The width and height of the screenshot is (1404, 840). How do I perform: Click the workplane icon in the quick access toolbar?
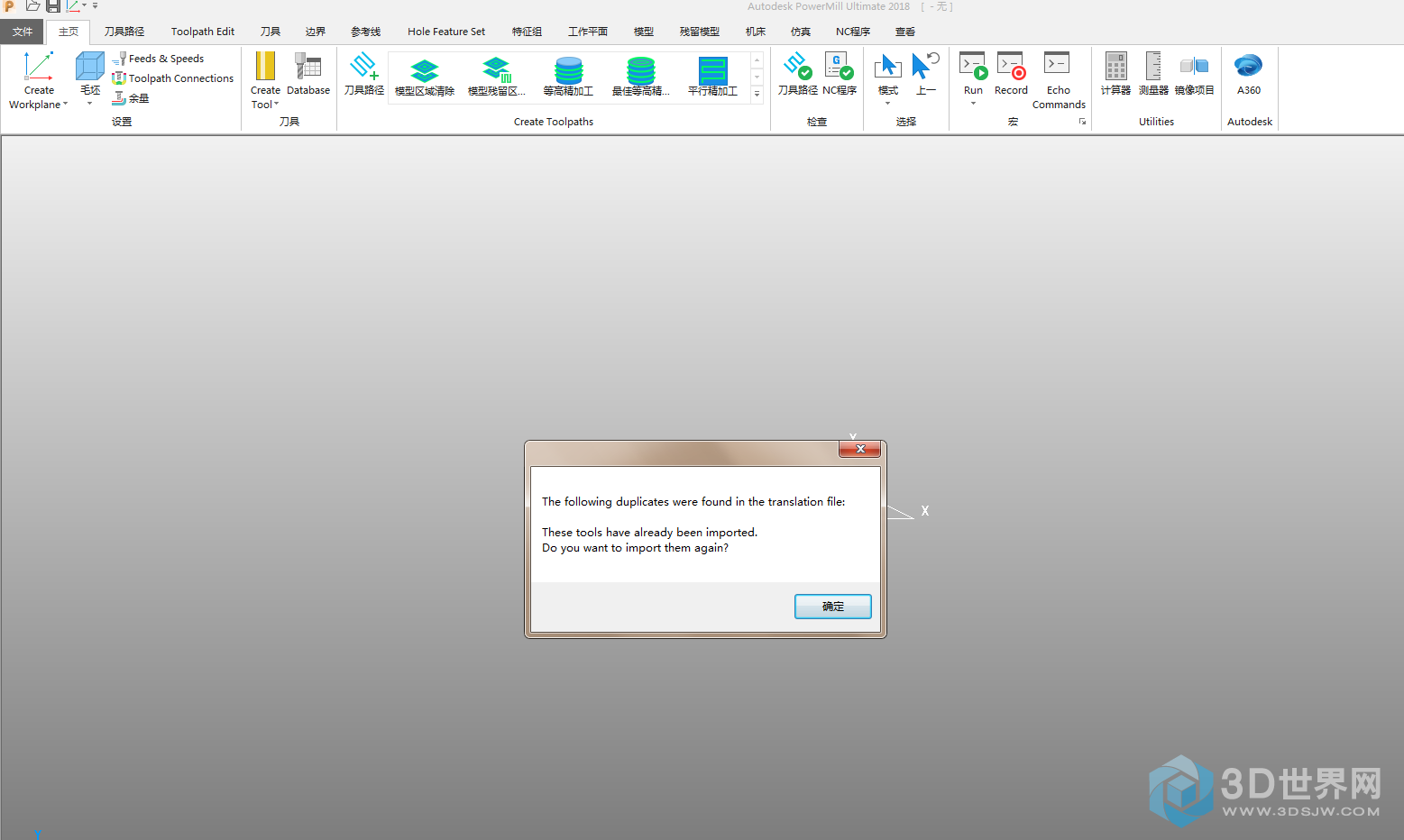click(73, 6)
